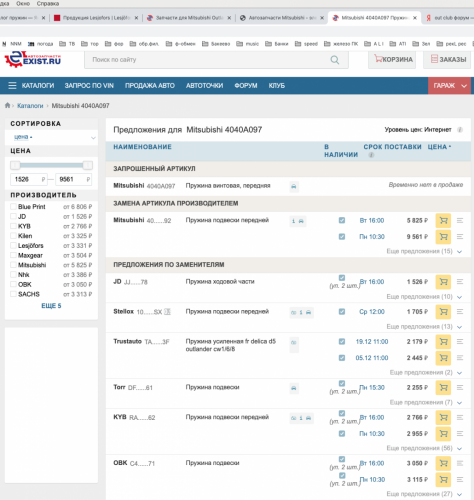The height and width of the screenshot is (500, 474).
Task: Open ПРОДАЖА АВТО menu item
Action: pyautogui.click(x=150, y=86)
